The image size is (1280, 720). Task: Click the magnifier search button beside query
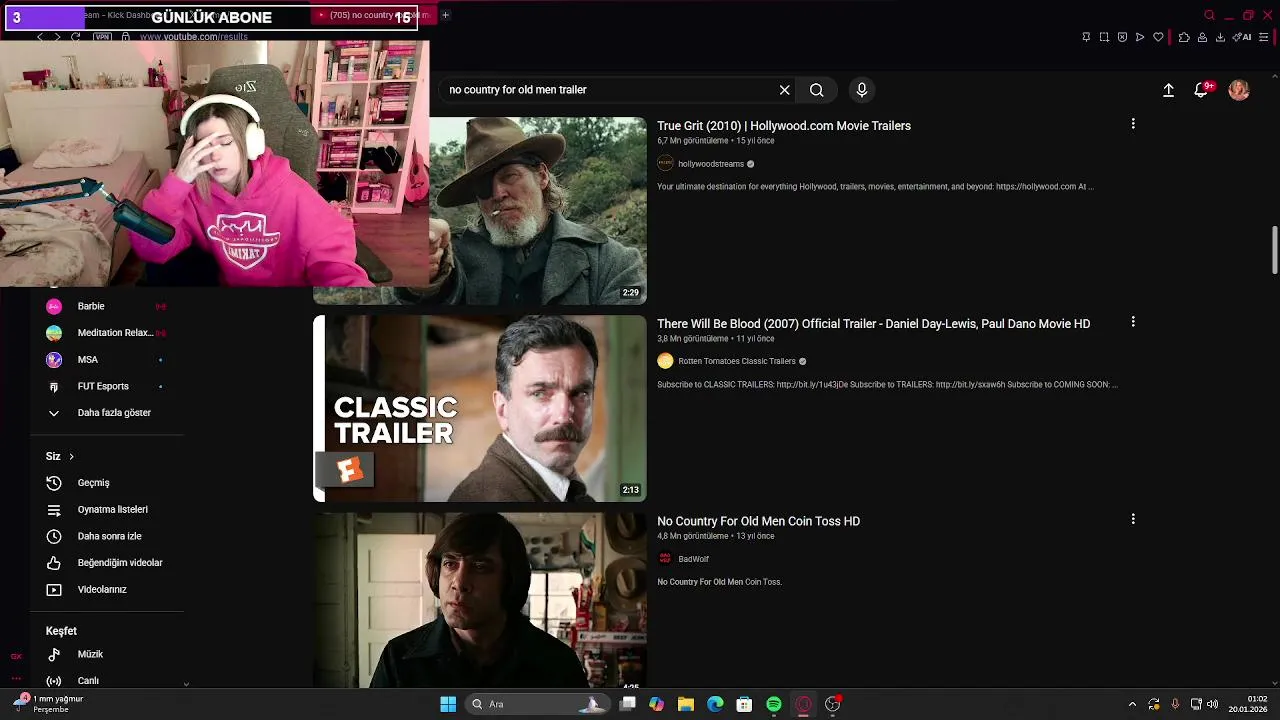pos(817,90)
